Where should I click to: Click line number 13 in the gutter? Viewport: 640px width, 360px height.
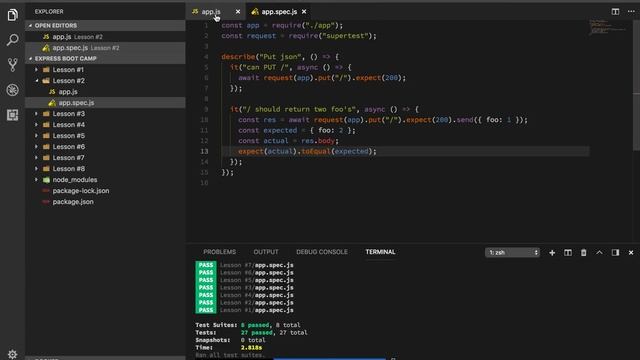204,151
